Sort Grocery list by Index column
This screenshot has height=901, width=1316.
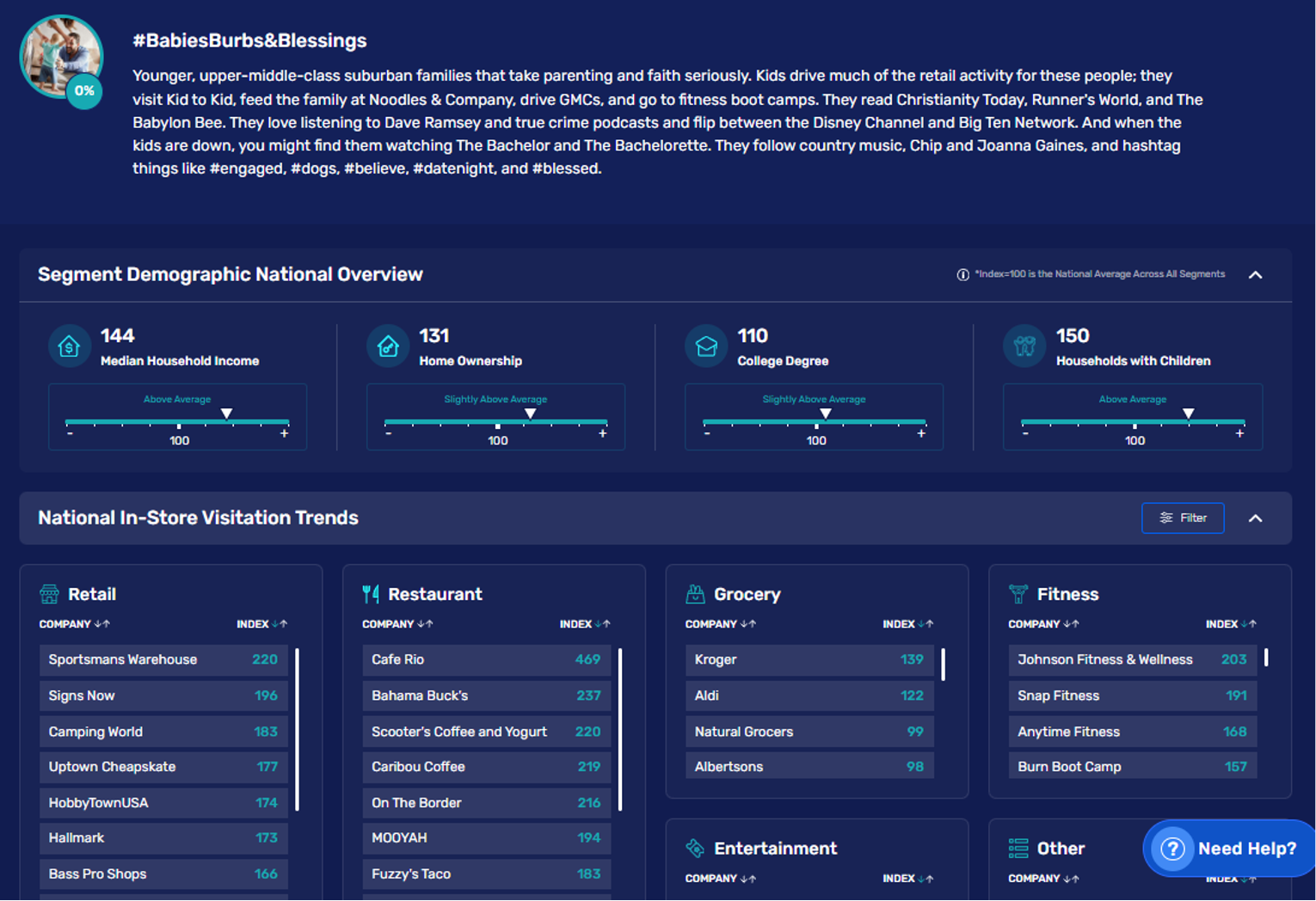[907, 624]
